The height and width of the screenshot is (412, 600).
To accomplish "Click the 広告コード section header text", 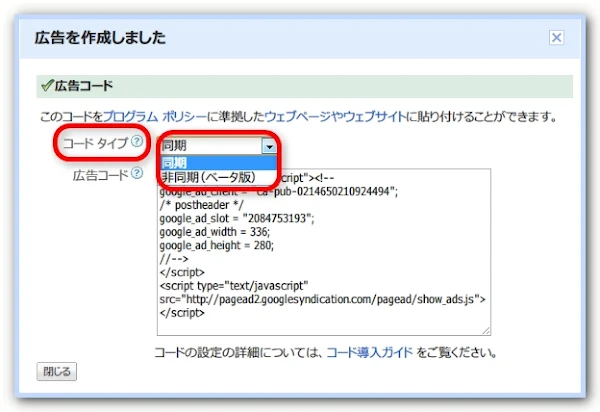I will coord(84,86).
